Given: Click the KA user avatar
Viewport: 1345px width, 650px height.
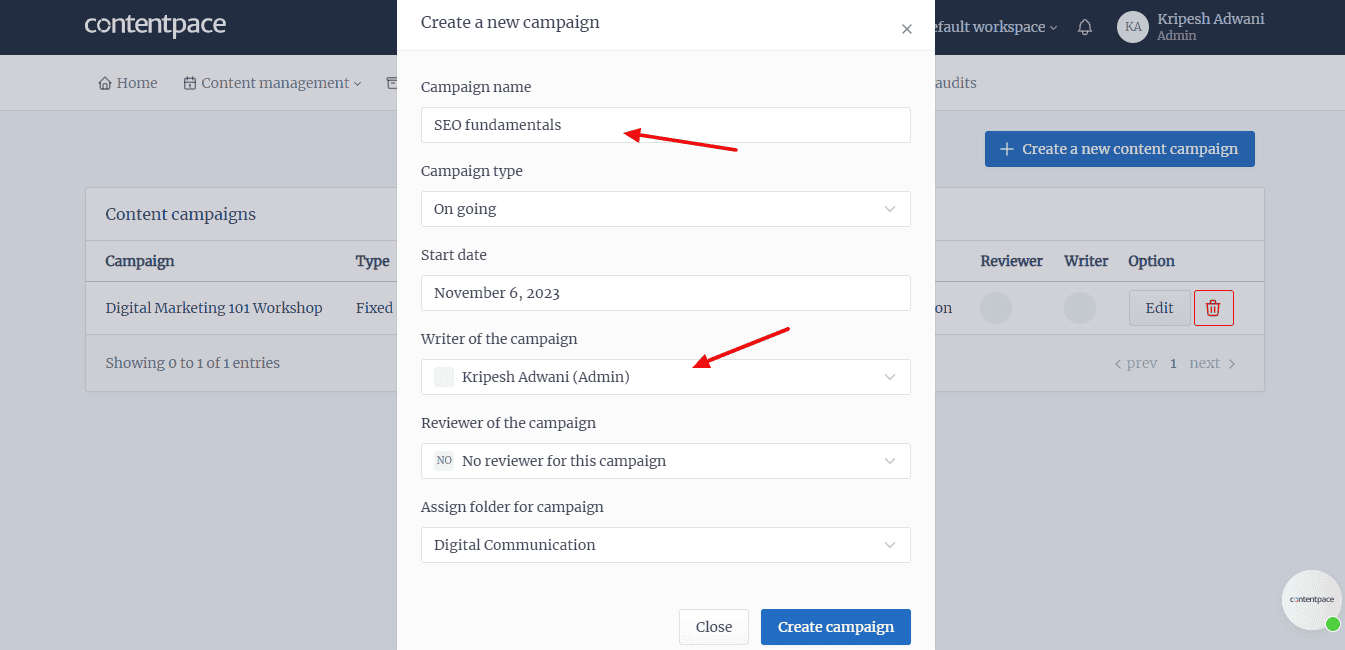Looking at the screenshot, I should coord(1133,27).
